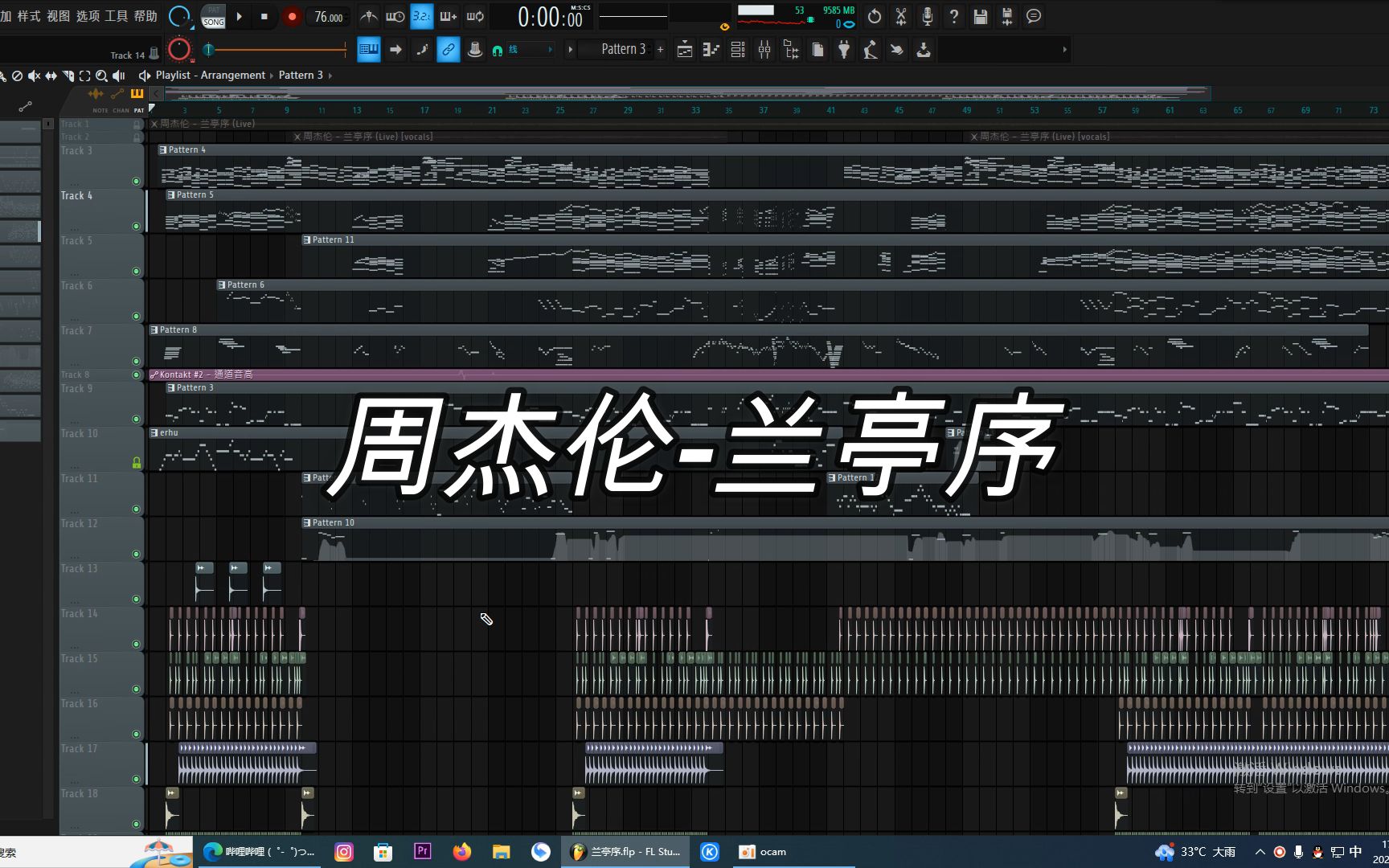Image resolution: width=1389 pixels, height=868 pixels.
Task: Click the red main volume knob
Action: point(179,50)
